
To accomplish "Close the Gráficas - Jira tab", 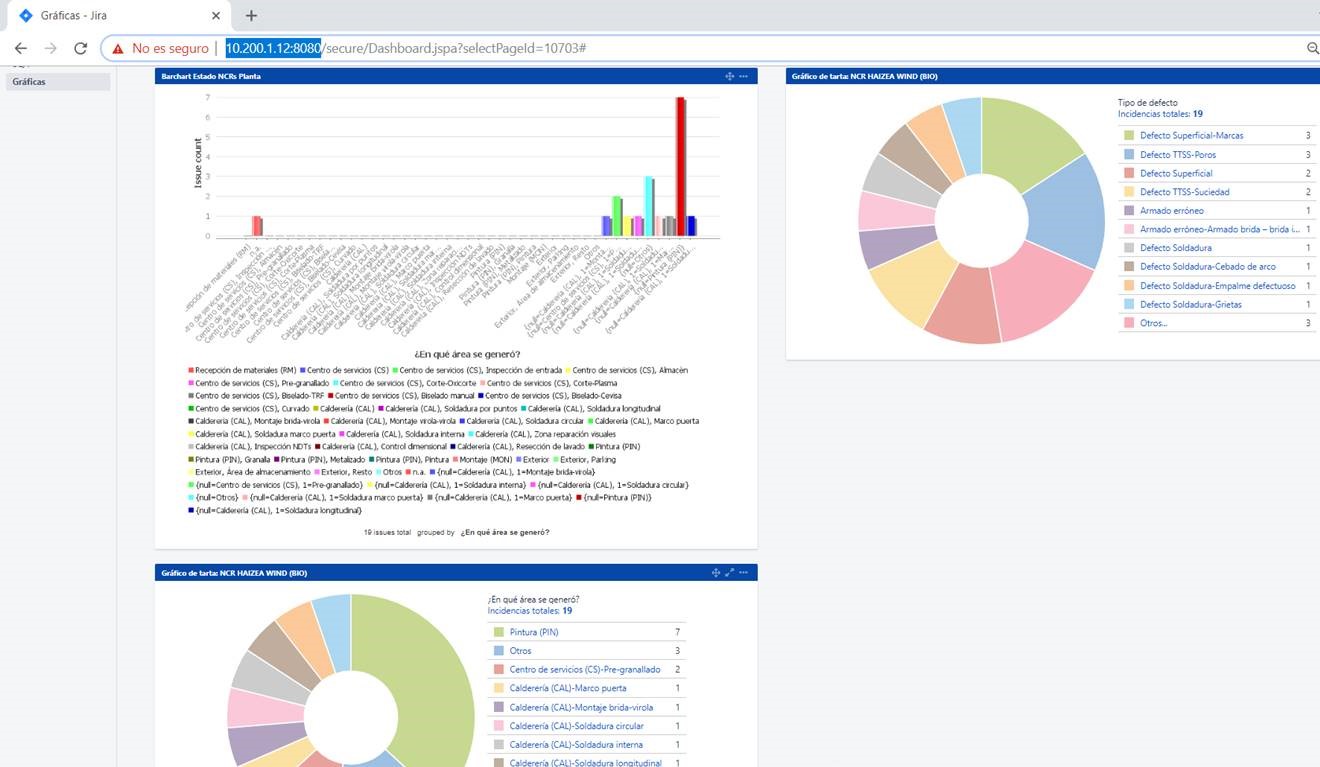I will click(216, 15).
